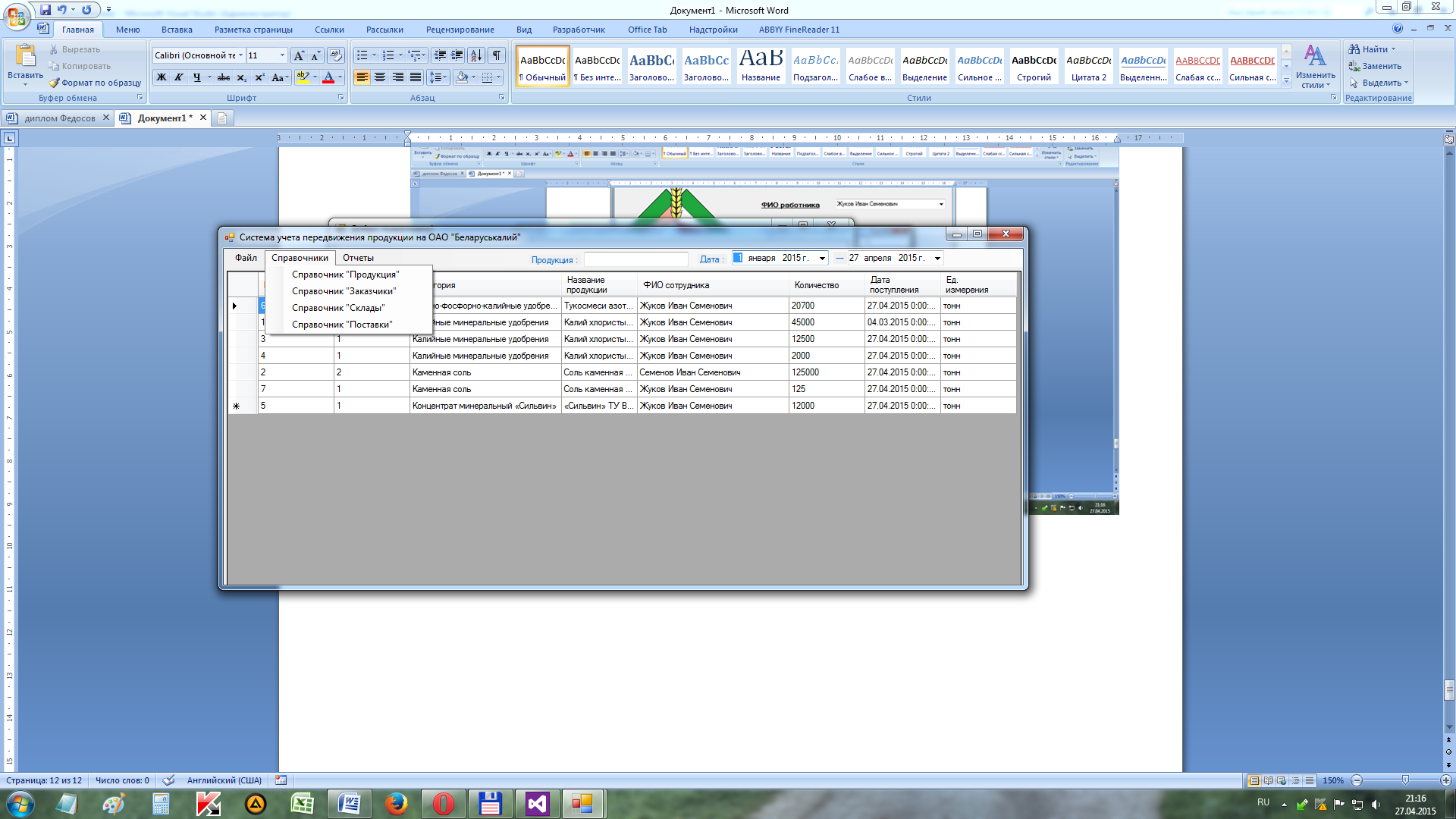This screenshot has width=1456, height=819.
Task: Click the Paste (Вставить) clipboard icon
Action: coord(25,55)
